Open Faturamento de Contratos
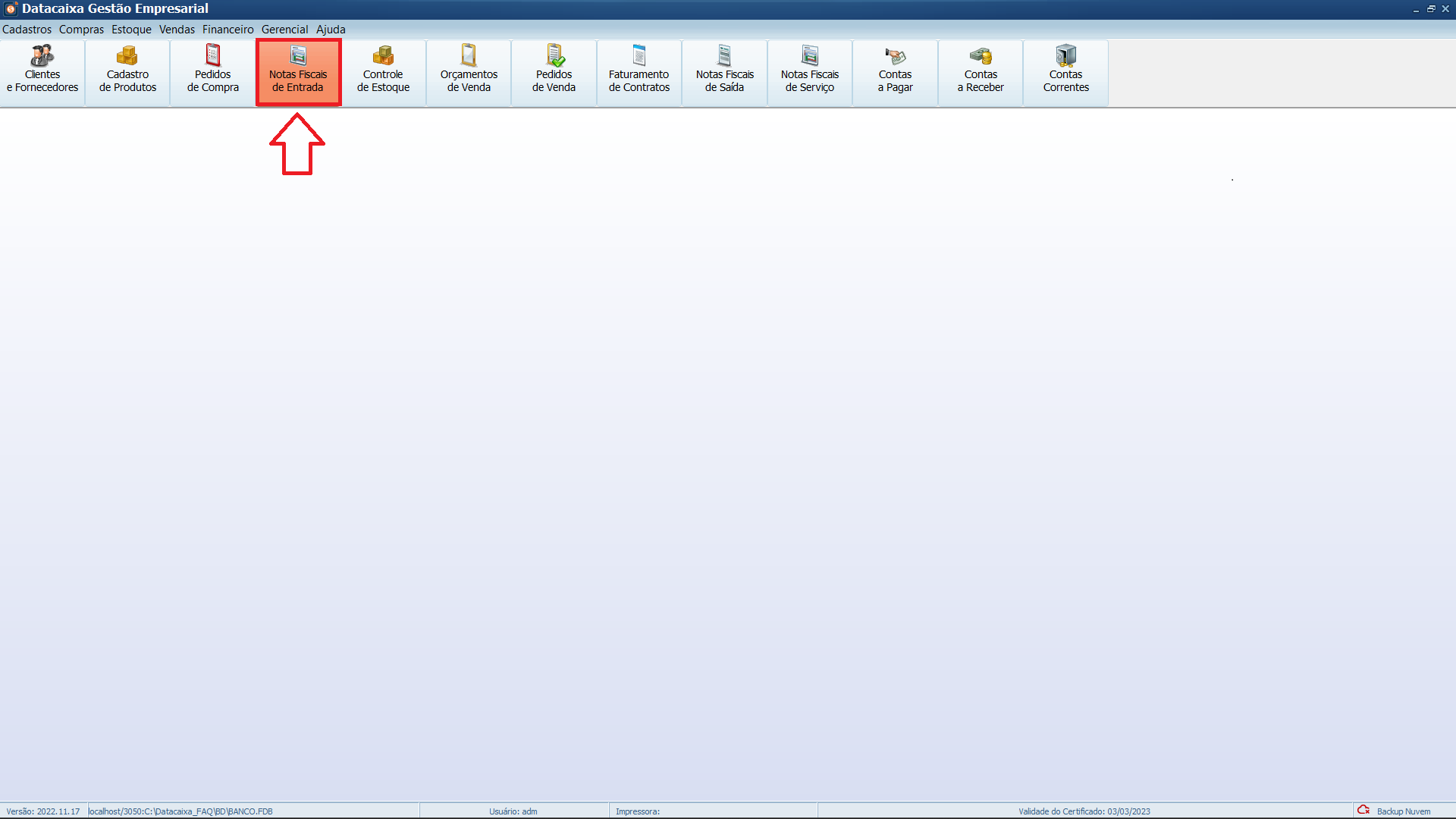1456x819 pixels. 639,73
